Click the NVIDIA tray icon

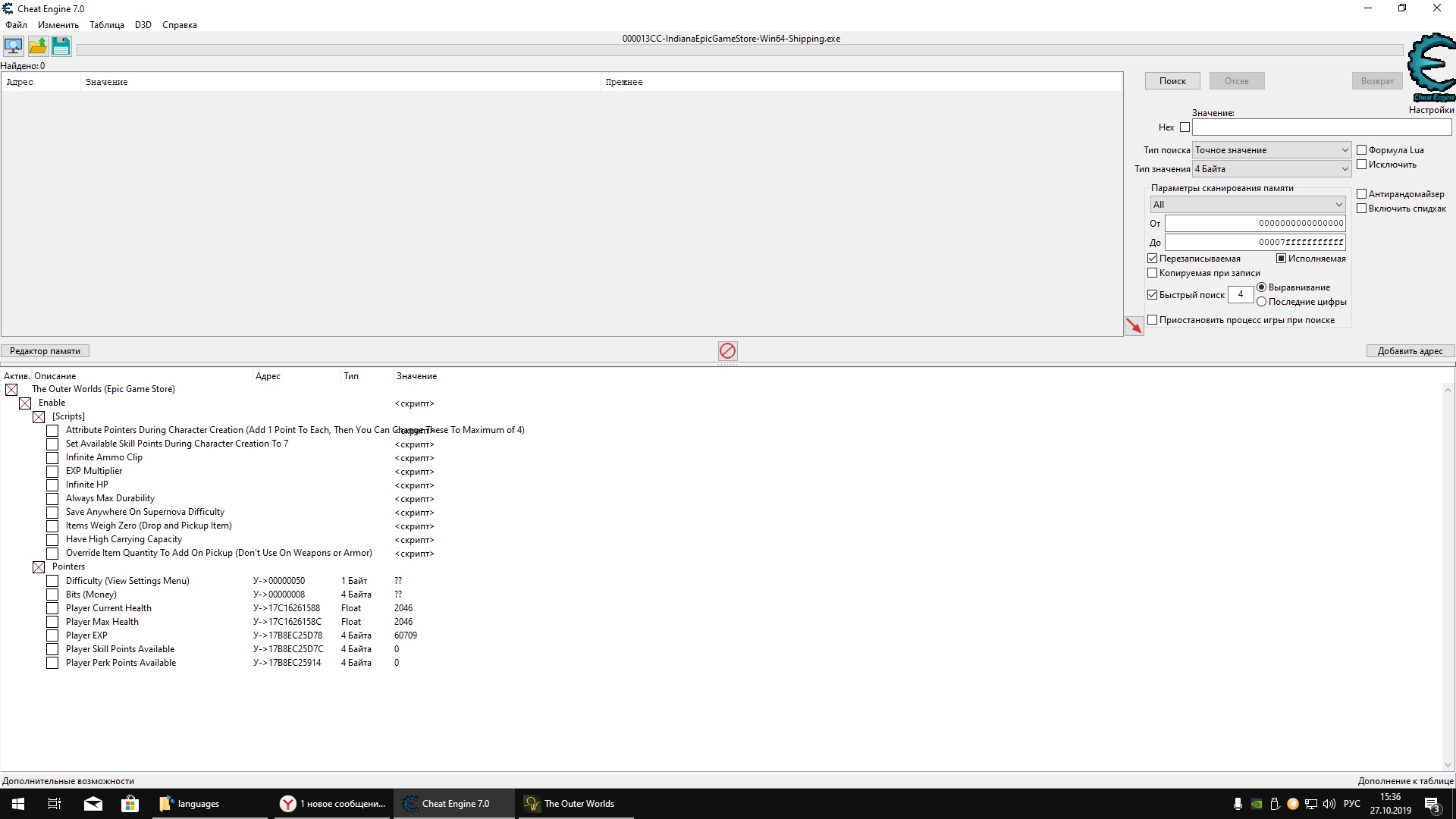coord(1257,804)
